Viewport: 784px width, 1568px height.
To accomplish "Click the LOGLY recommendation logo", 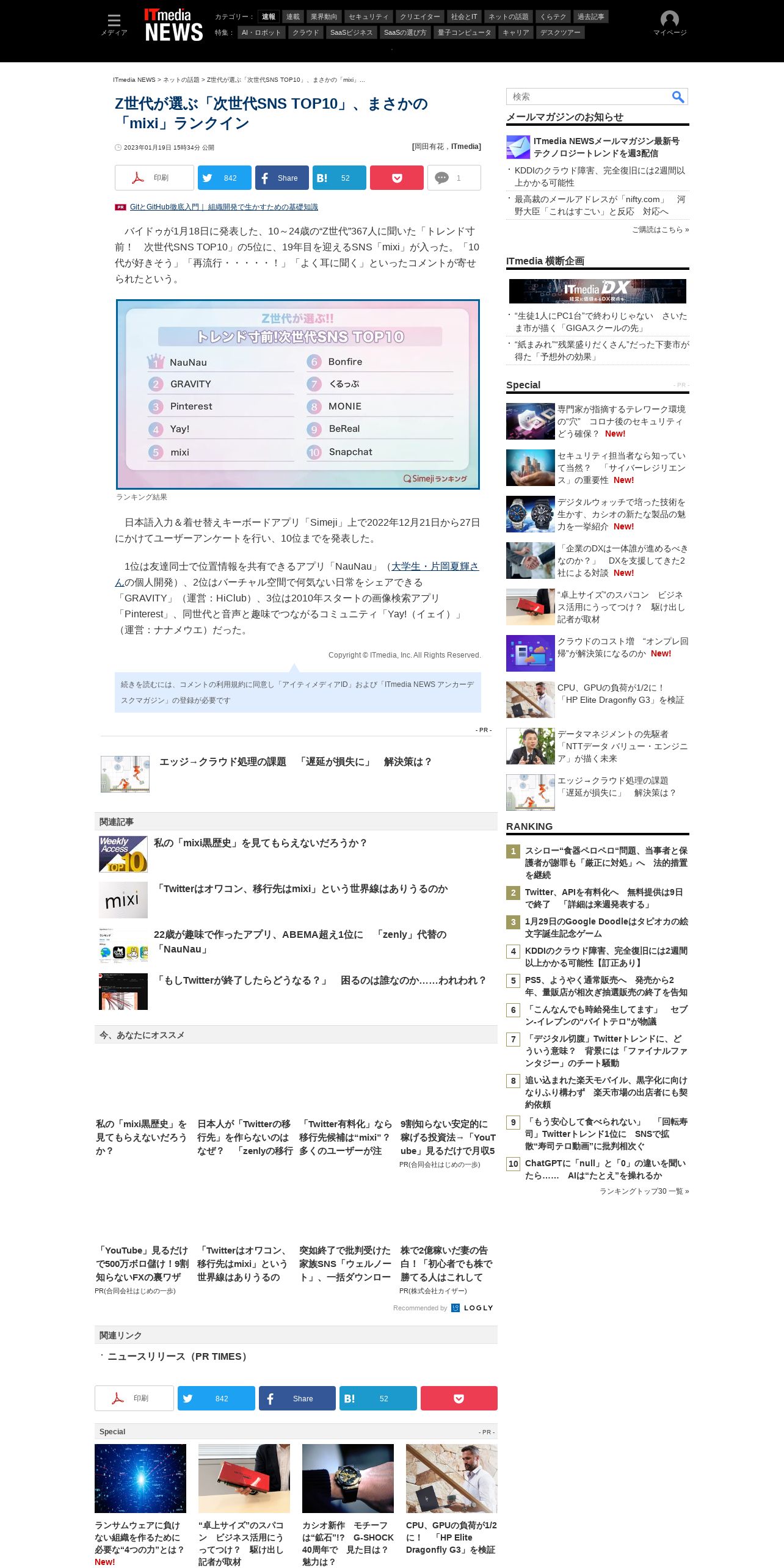I will point(473,1308).
